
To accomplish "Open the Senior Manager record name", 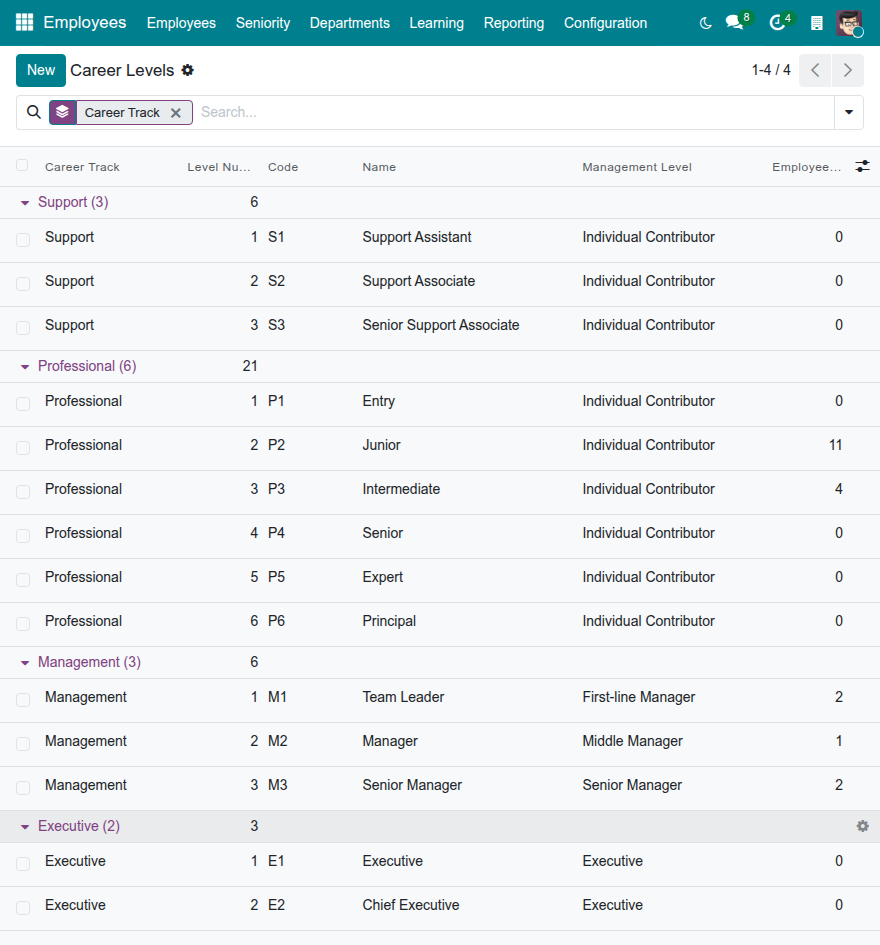I will pyautogui.click(x=412, y=785).
